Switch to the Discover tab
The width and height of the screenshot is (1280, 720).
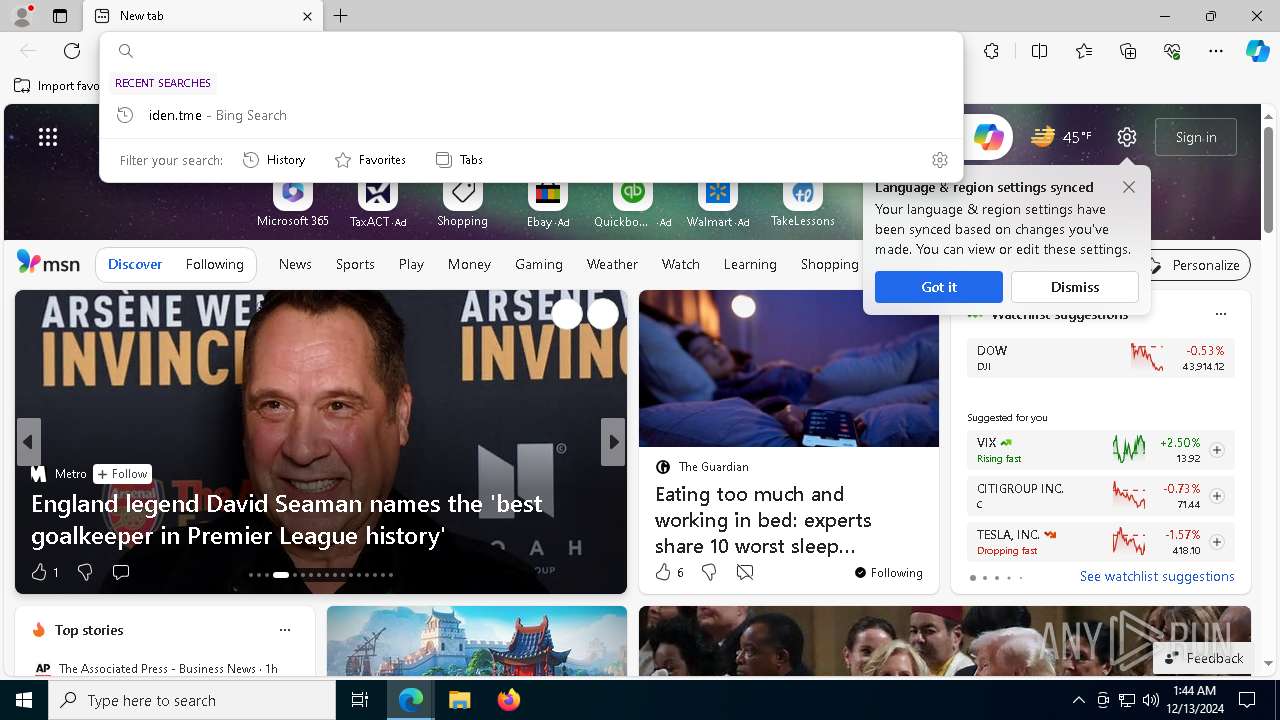tap(135, 264)
